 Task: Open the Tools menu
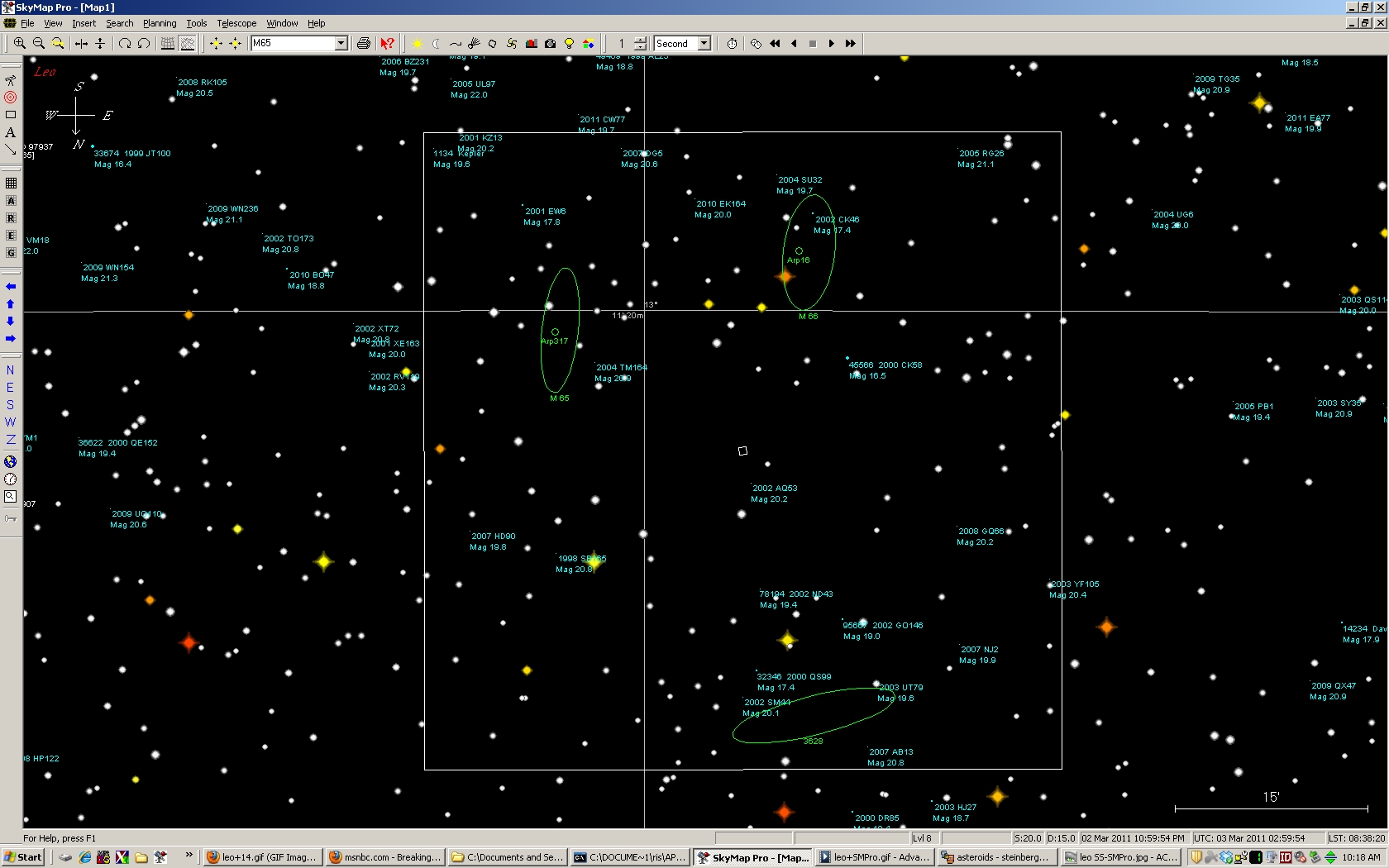pyautogui.click(x=197, y=23)
